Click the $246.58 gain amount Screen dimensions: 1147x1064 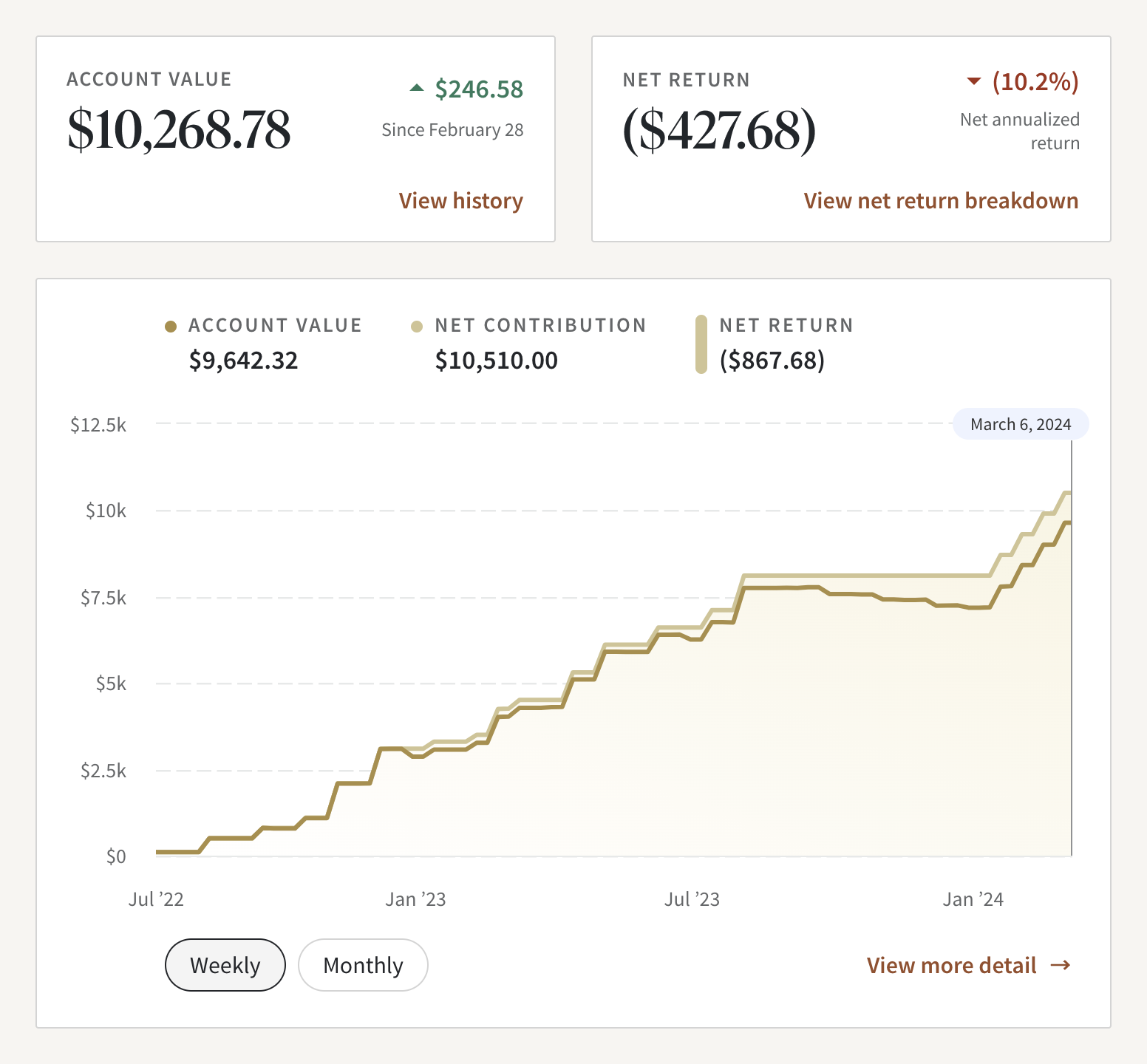(479, 89)
